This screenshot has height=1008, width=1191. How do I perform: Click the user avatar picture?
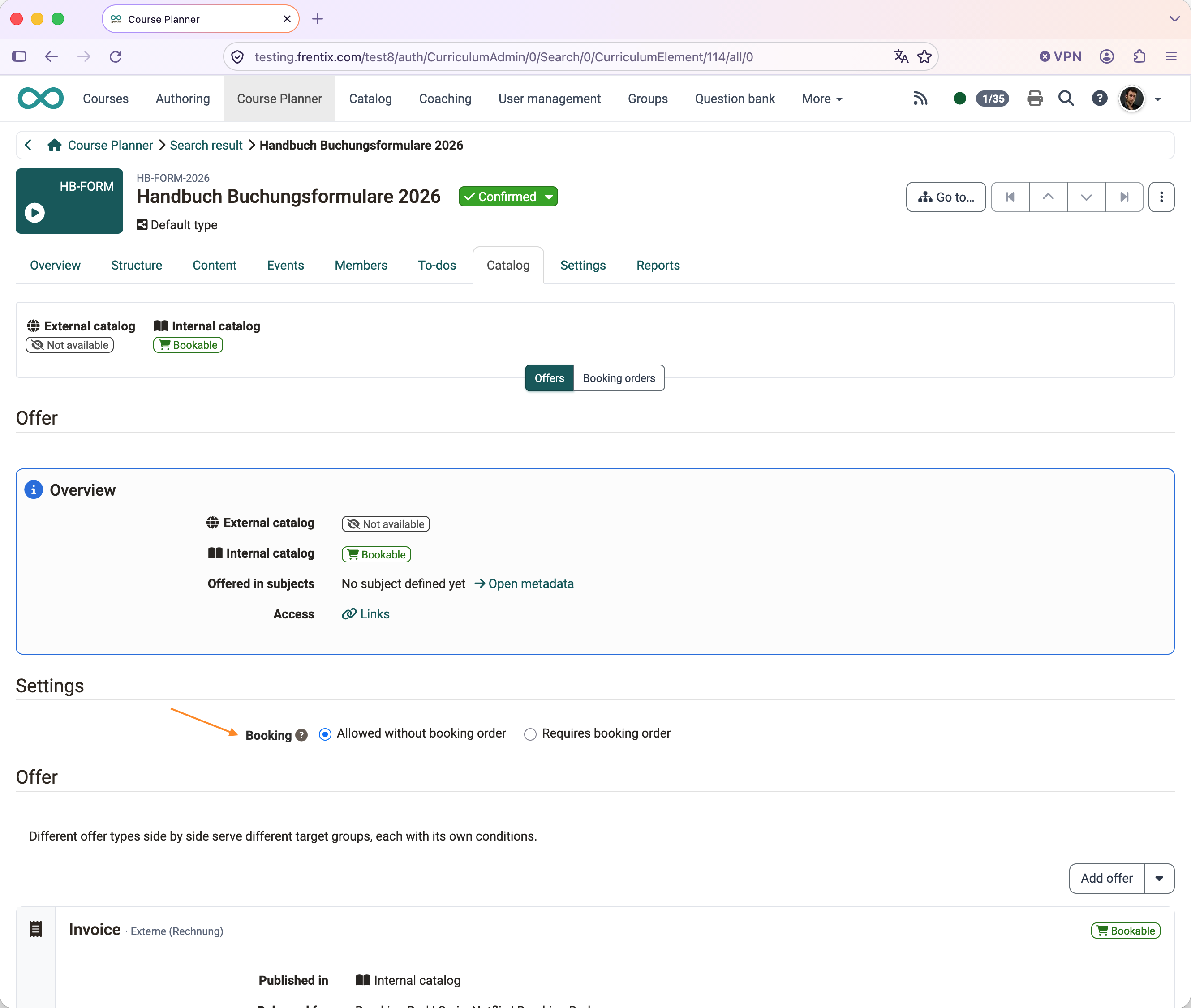click(x=1131, y=99)
